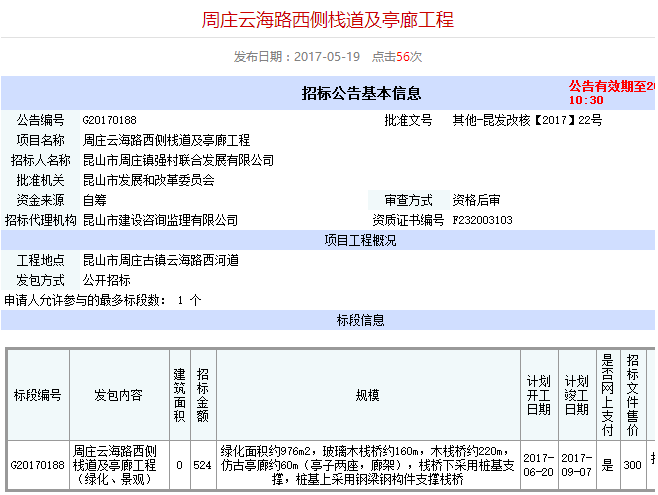The image size is (658, 495).
Task: Click the 项目工程概况 section header
Action: tap(360, 240)
